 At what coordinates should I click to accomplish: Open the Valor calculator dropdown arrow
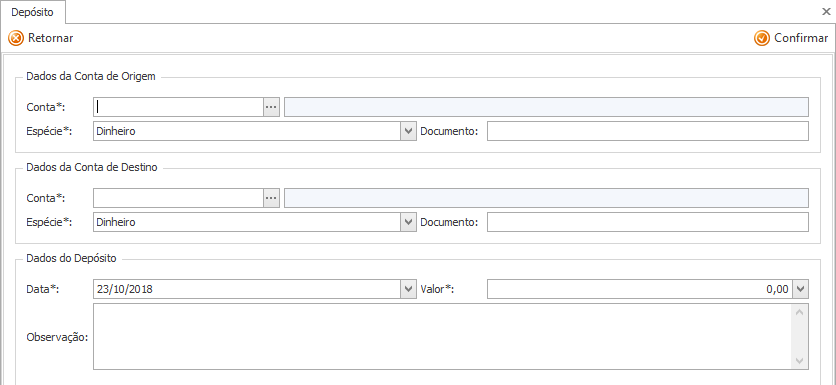point(801,290)
